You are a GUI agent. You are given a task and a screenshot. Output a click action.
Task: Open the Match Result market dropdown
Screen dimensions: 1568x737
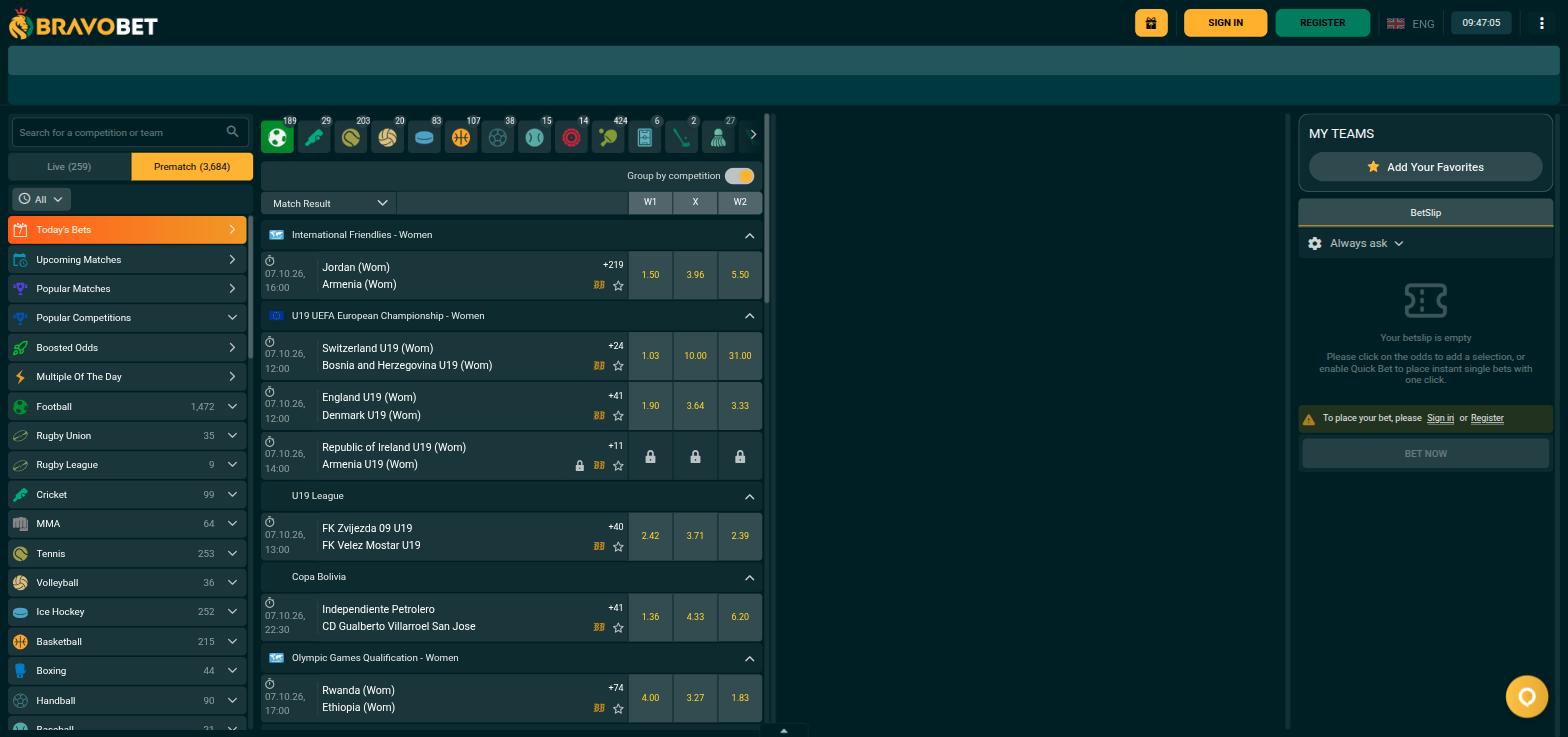(x=329, y=203)
